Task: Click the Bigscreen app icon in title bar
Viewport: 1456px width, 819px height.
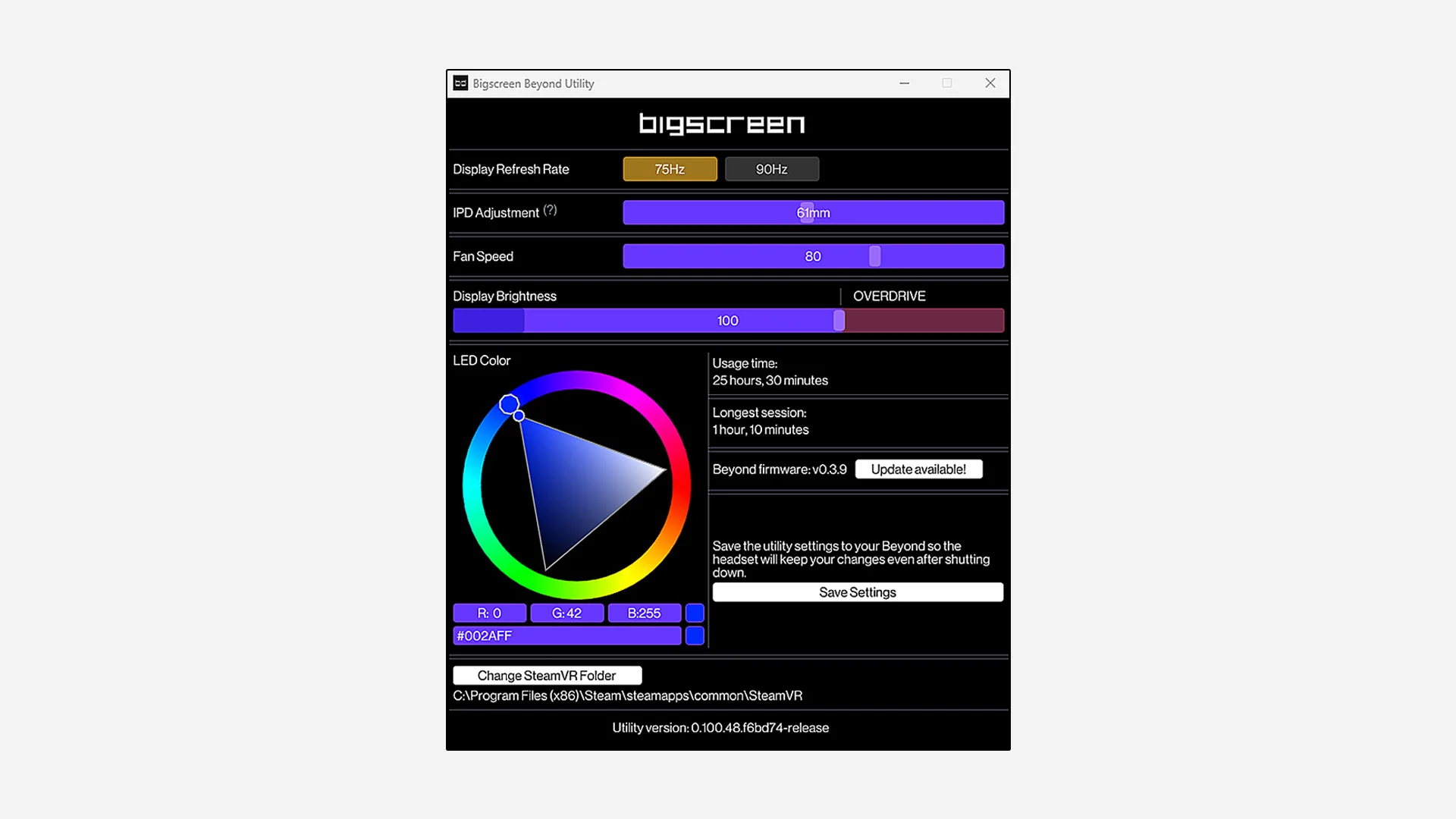Action: [460, 83]
